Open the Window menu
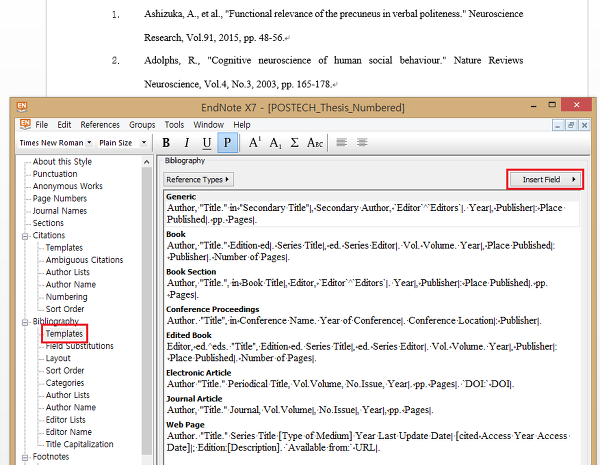The width and height of the screenshot is (600, 465). tap(209, 125)
